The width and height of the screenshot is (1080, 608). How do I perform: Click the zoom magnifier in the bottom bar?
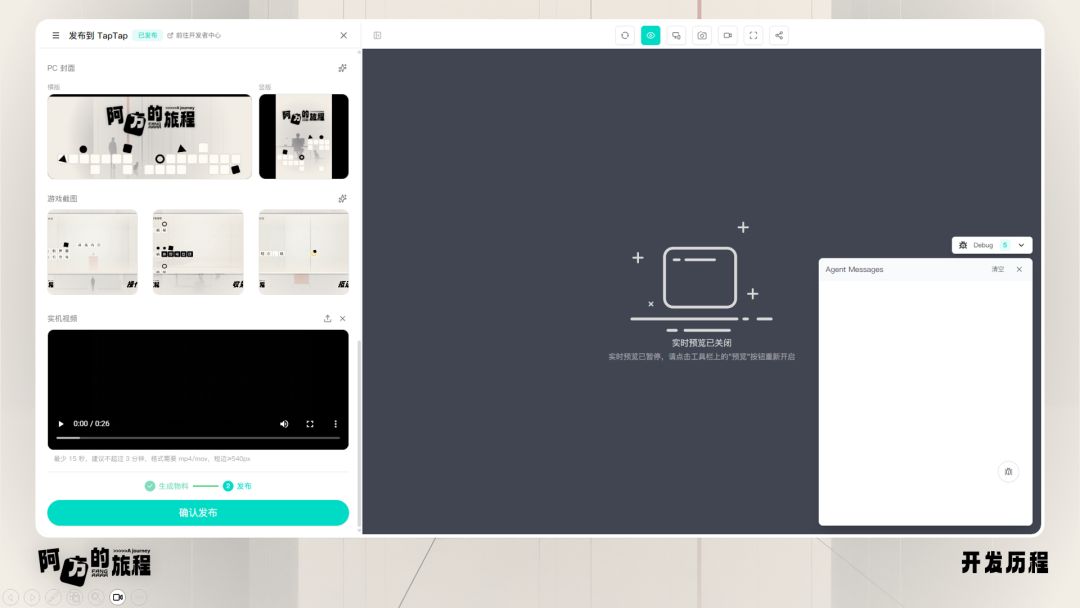click(x=96, y=597)
